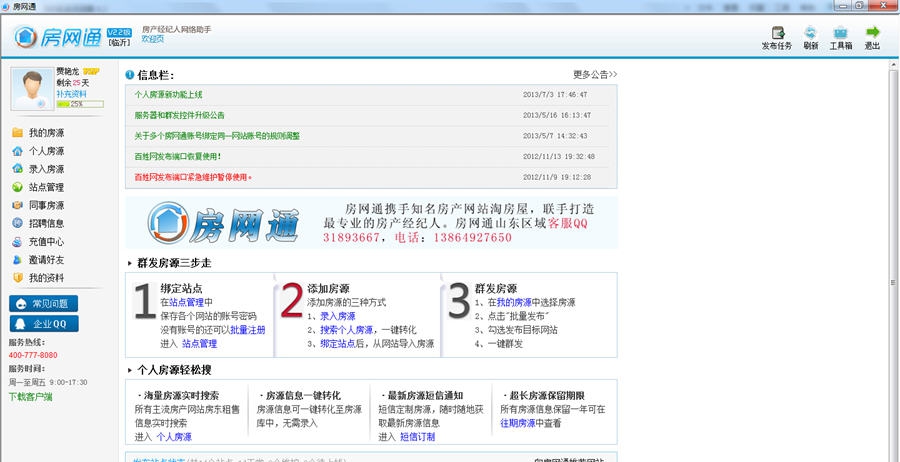The height and width of the screenshot is (462, 900).
Task: Click the VIP badge next to username
Action: coord(92,72)
